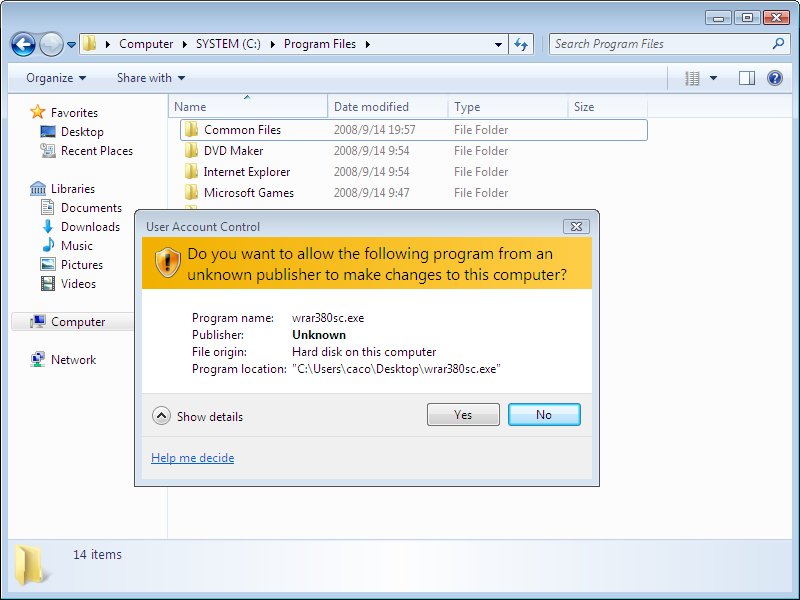Click Yes in User Account Control
Viewport: 800px width, 600px height.
(463, 414)
